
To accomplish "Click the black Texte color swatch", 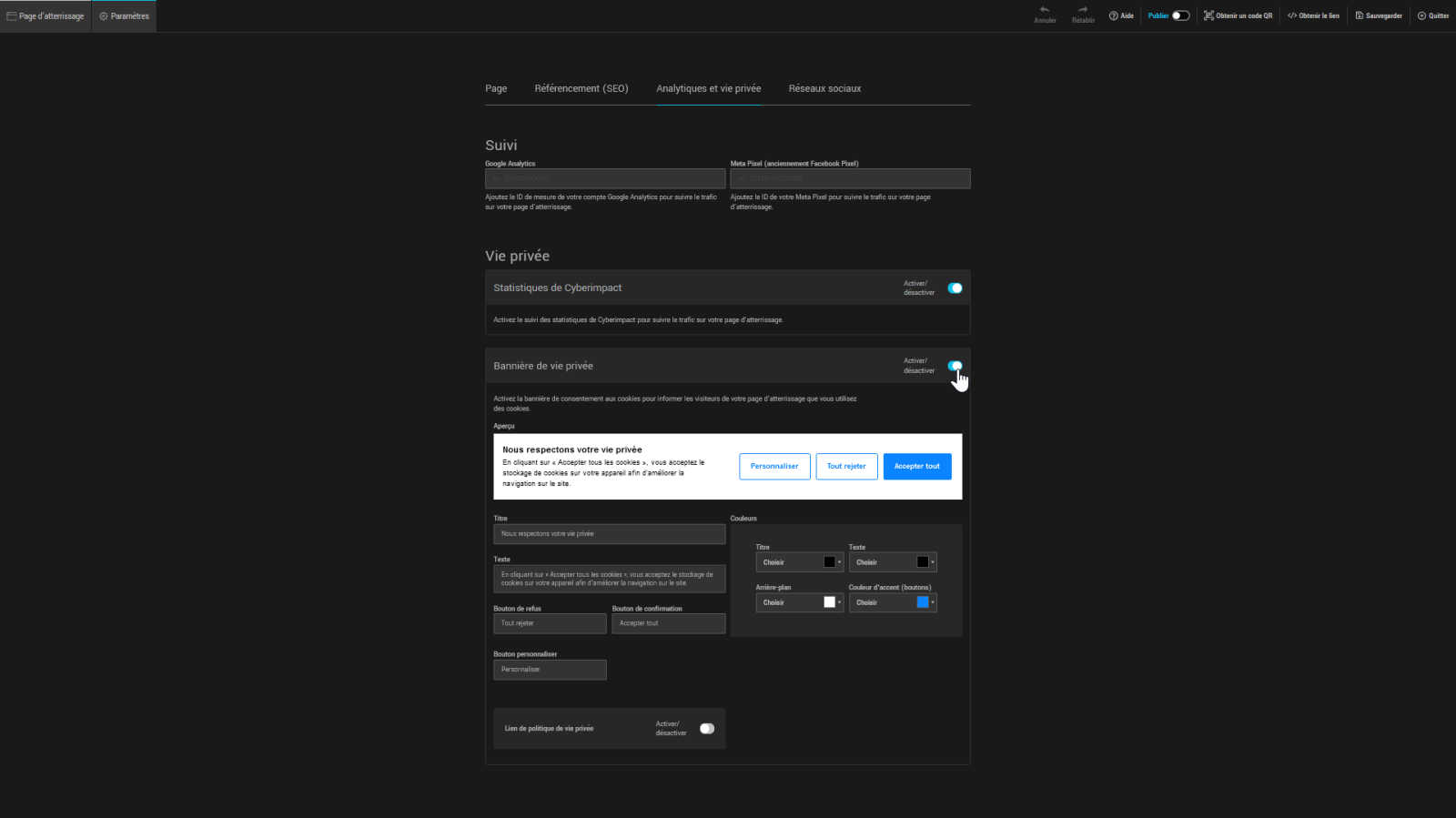I will (x=923, y=562).
